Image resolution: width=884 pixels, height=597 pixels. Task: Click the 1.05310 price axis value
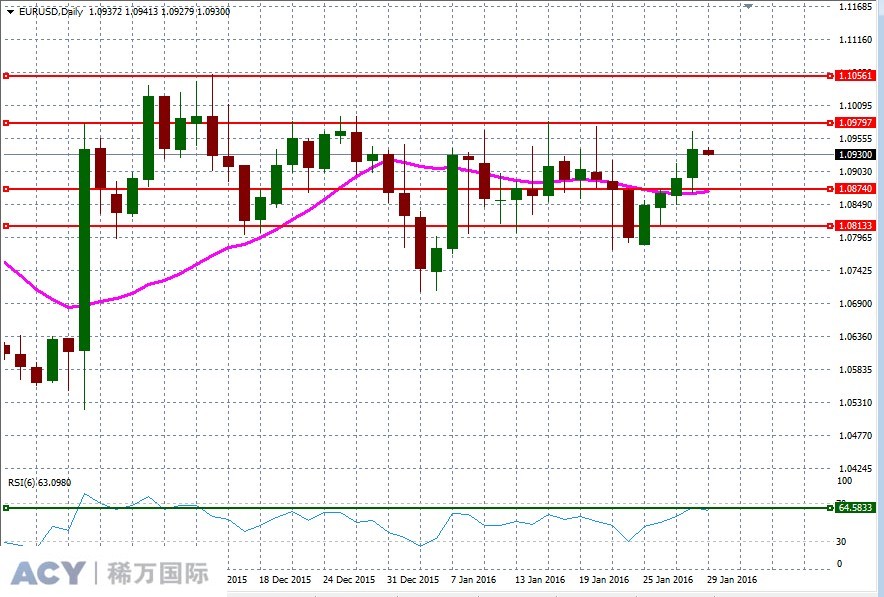(x=855, y=403)
